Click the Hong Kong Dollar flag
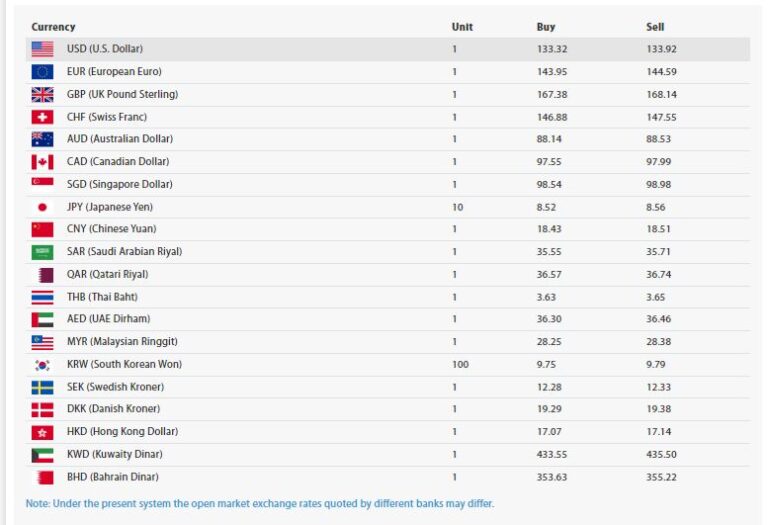Viewport: 768px width, 525px height. tap(42, 432)
